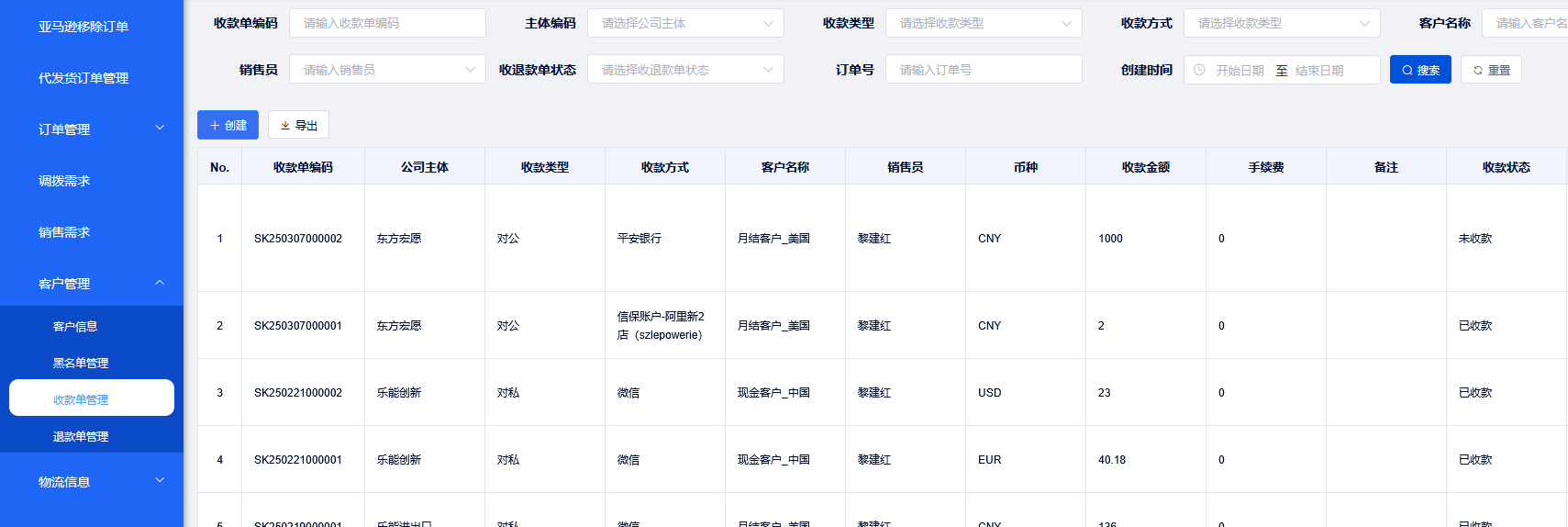Open 黑名单管理 in the sidebar
This screenshot has height=527, width=1568.
pos(81,364)
